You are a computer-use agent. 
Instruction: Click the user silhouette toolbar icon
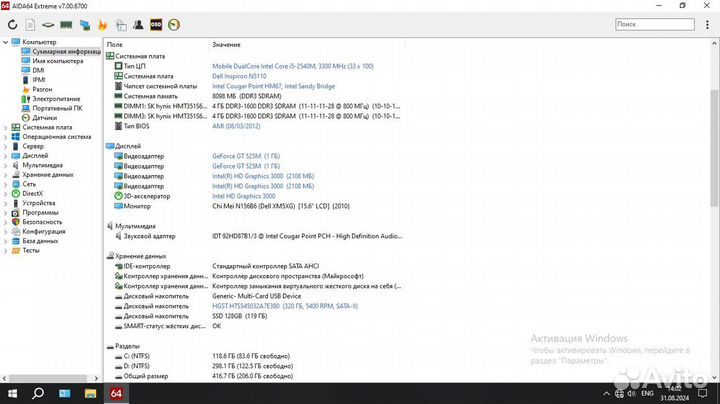click(x=138, y=25)
